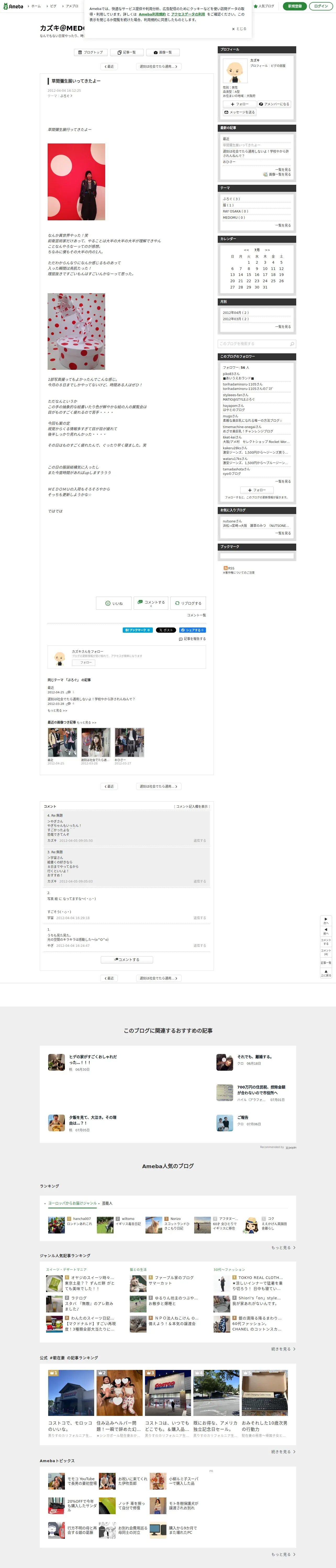Open もっと見る under same theme articles
336x1568 pixels.
click(x=57, y=710)
